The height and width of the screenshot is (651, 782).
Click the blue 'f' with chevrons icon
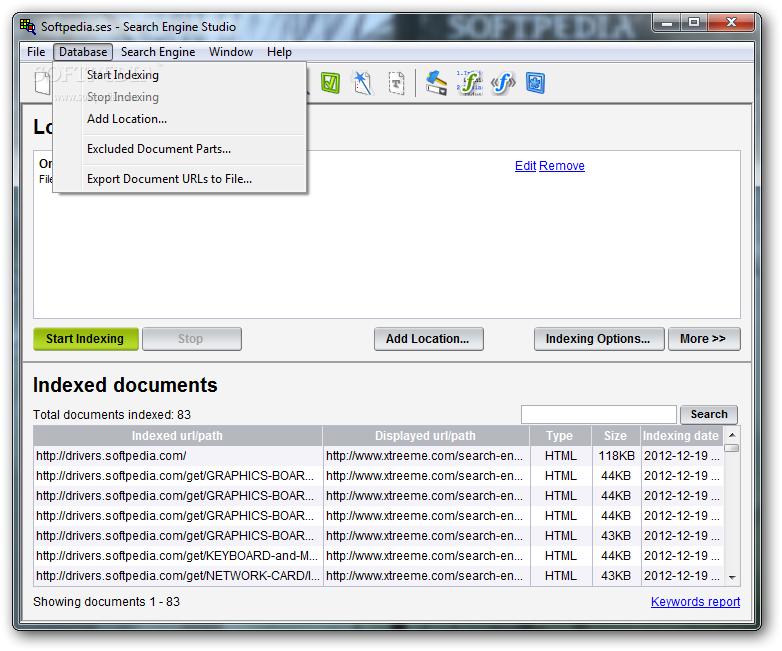click(x=503, y=83)
